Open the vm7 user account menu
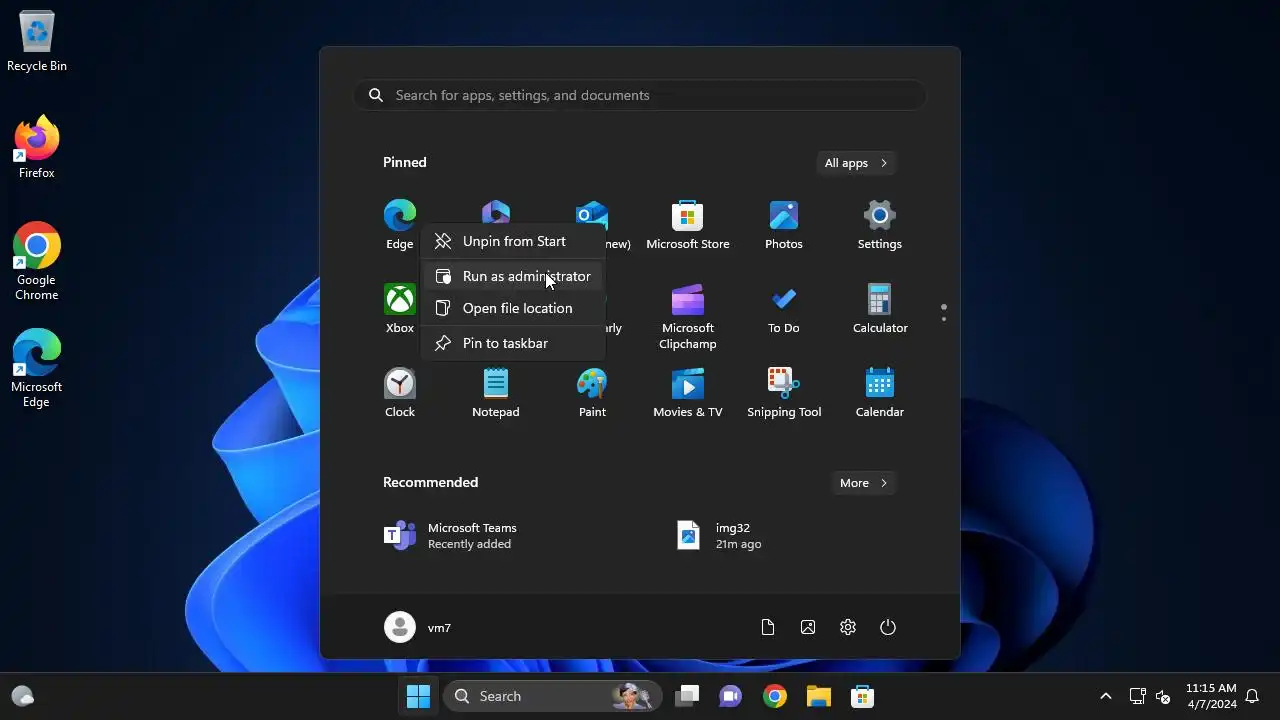This screenshot has width=1280, height=720. point(418,627)
